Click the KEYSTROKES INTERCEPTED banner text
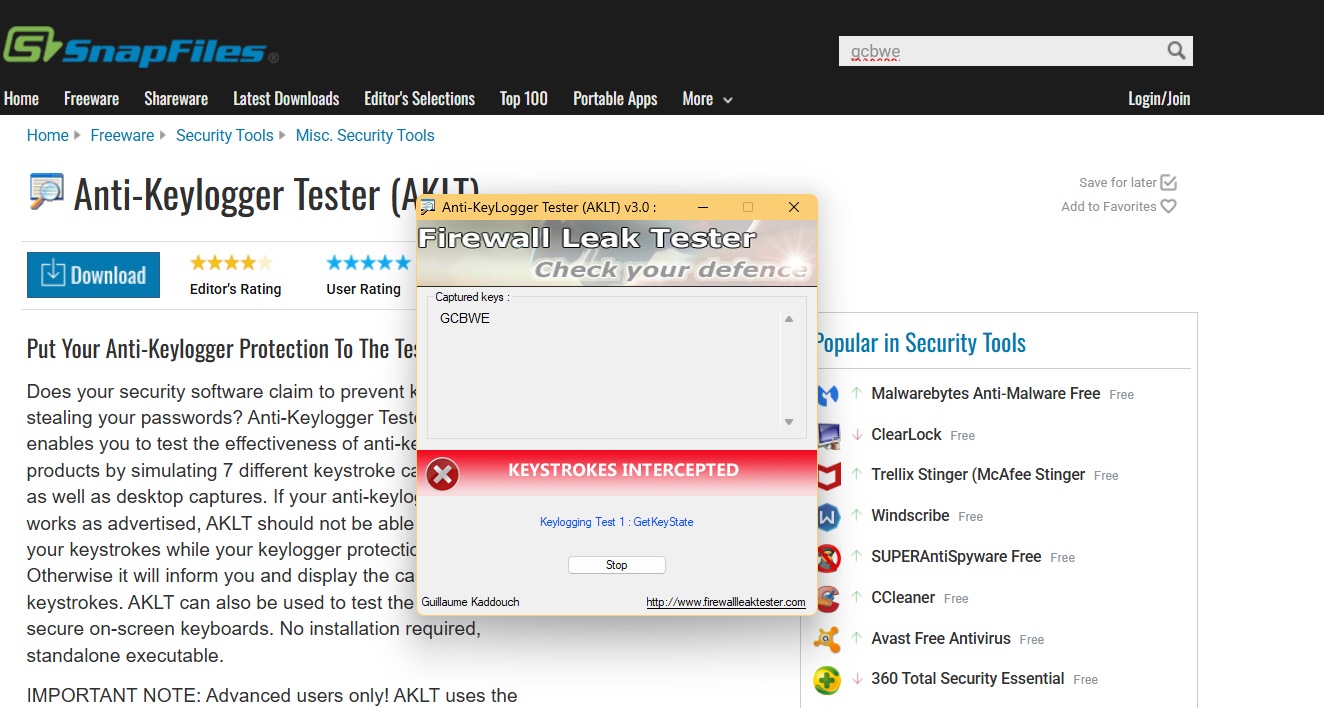 point(623,470)
